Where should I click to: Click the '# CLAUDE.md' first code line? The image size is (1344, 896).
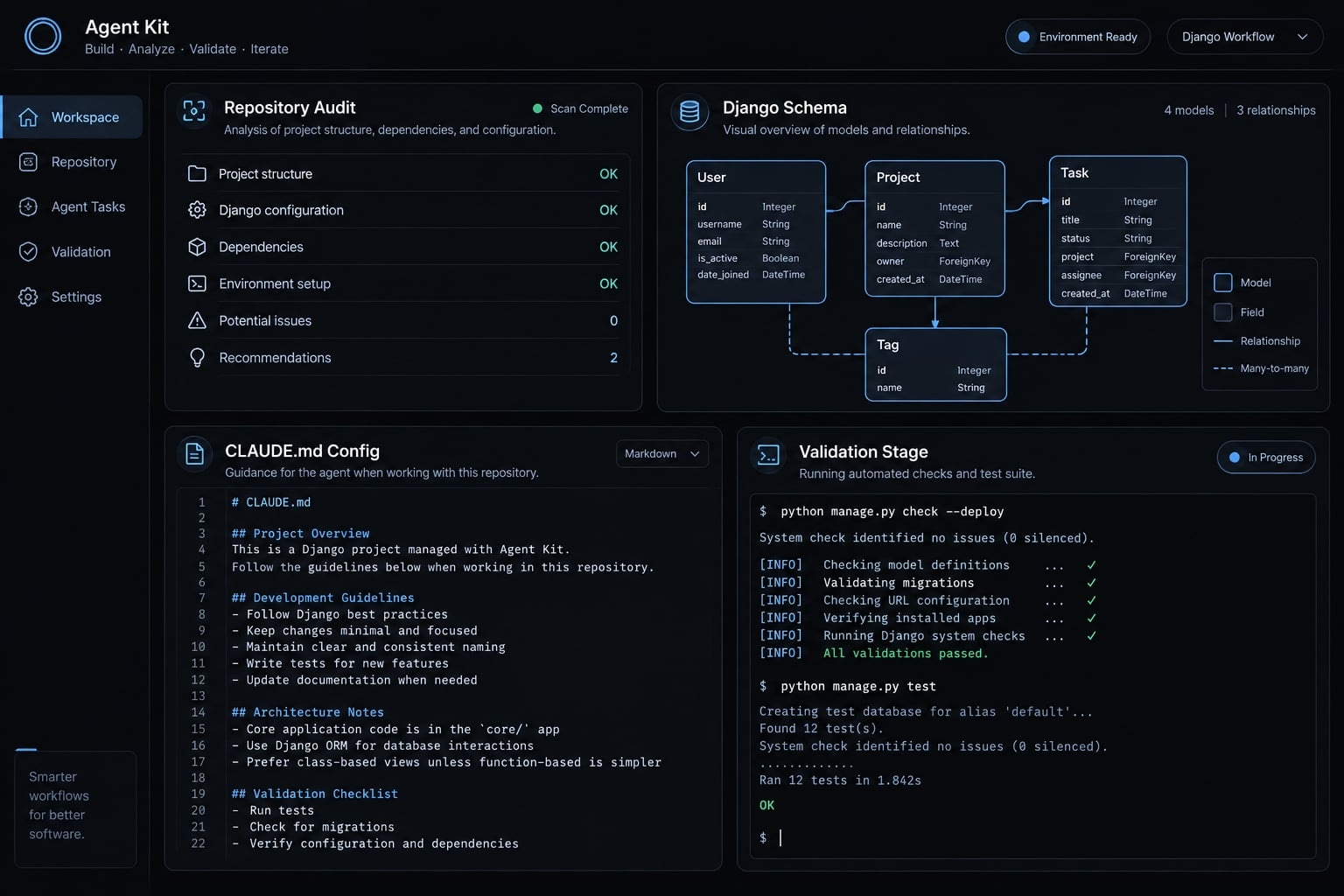click(x=271, y=502)
